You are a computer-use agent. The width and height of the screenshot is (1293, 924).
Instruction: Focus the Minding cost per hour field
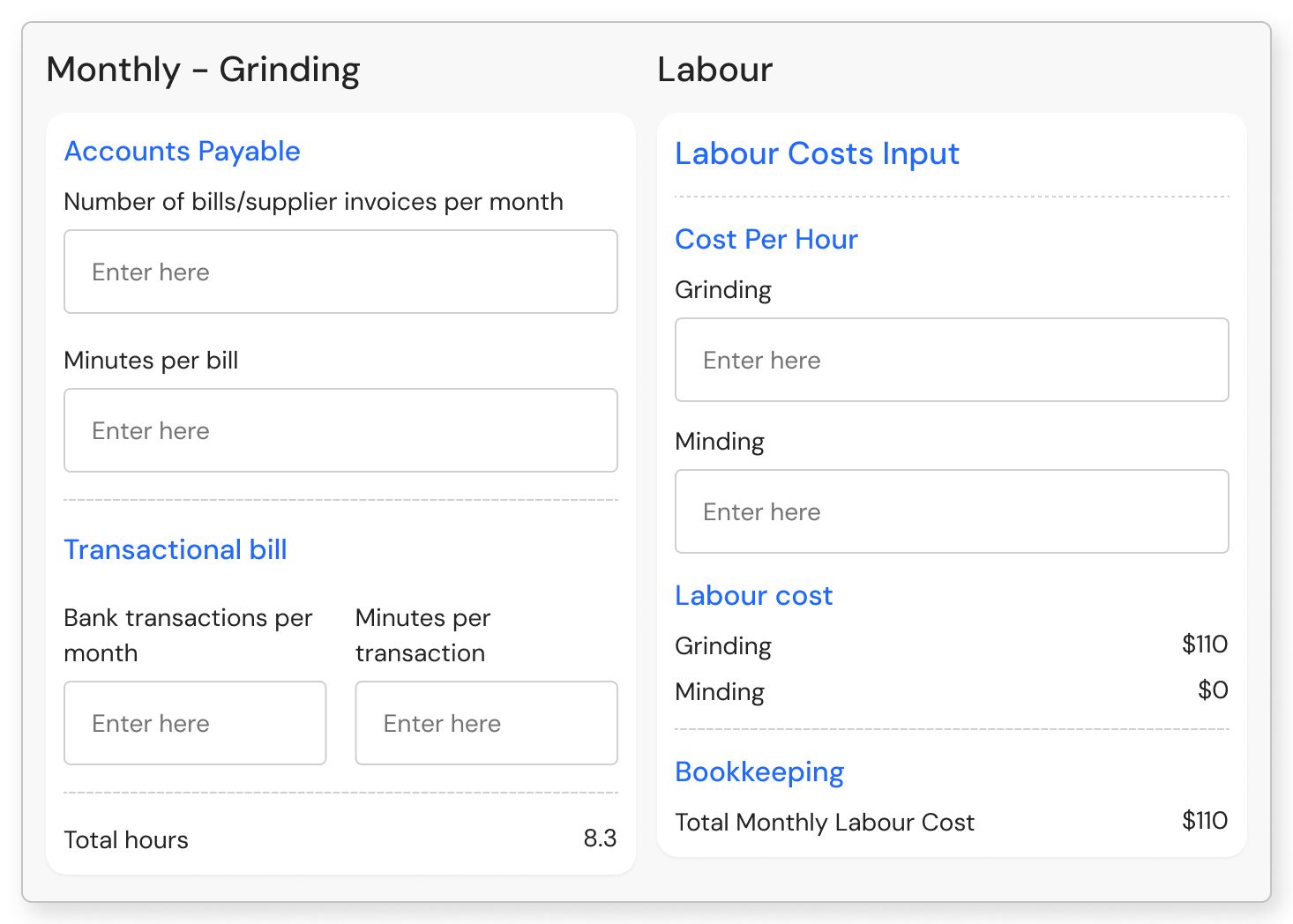952,511
